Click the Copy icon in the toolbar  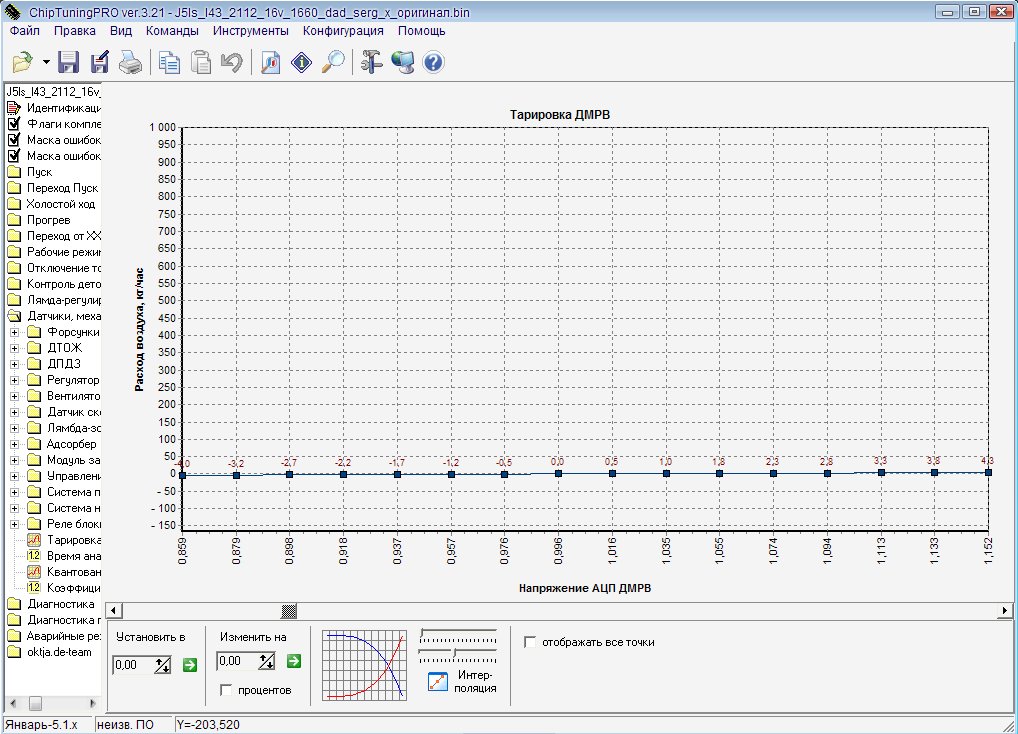(169, 63)
